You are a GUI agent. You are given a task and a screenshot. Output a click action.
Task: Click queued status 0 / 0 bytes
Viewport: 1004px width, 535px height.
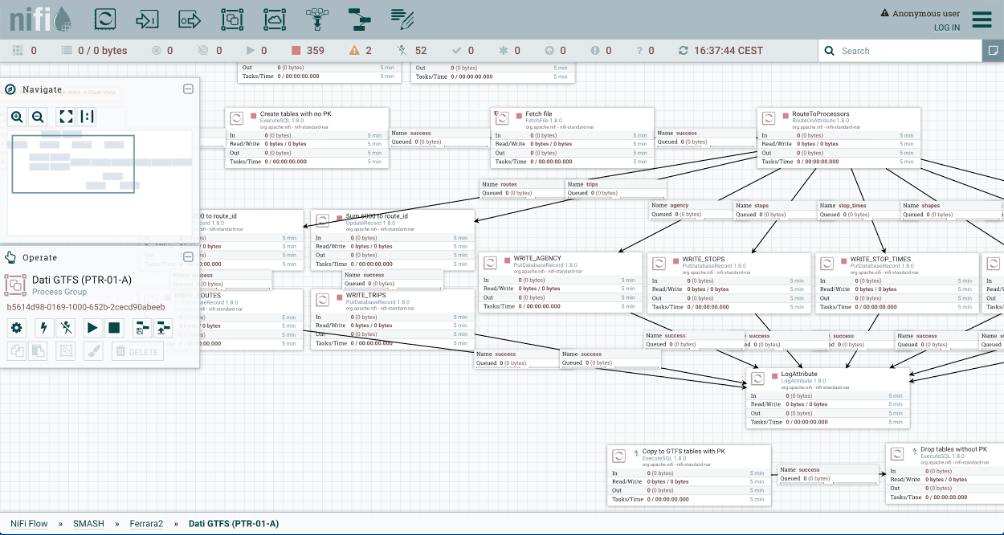(94, 51)
